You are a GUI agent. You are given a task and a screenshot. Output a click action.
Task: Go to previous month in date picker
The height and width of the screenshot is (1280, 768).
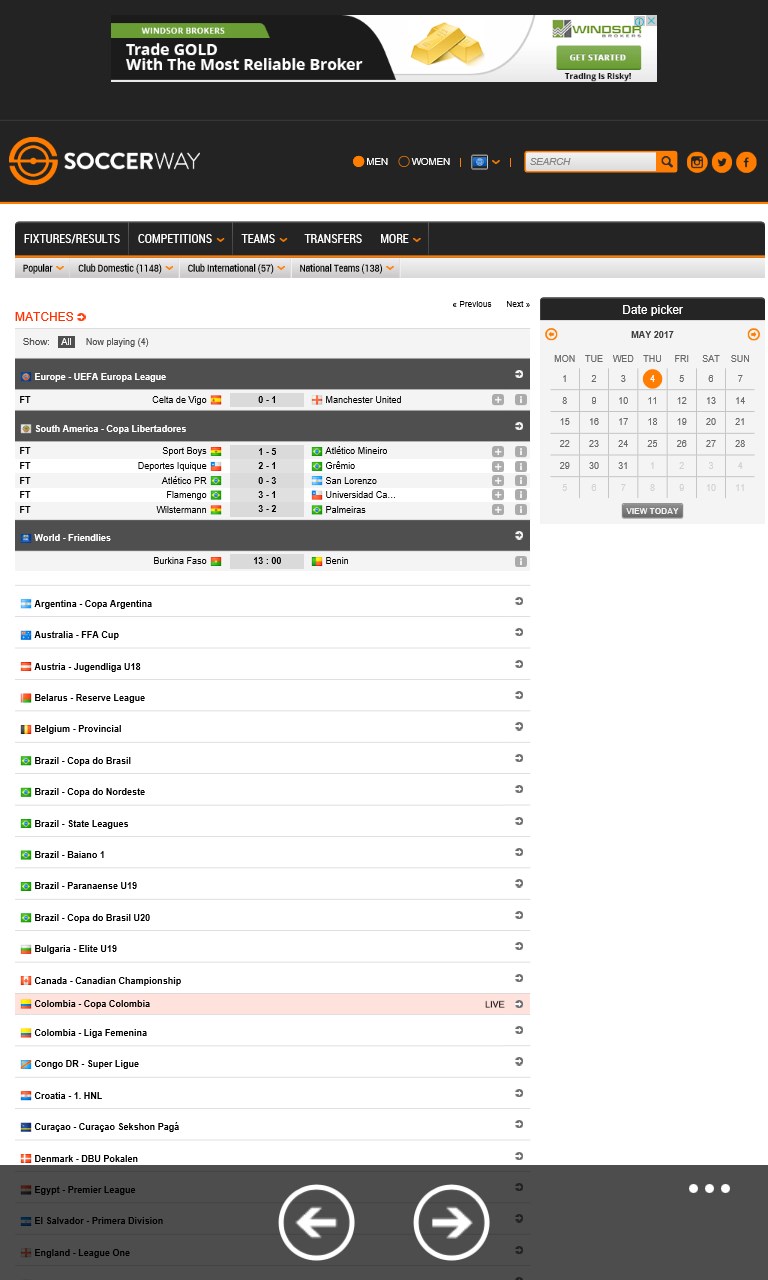(x=551, y=335)
